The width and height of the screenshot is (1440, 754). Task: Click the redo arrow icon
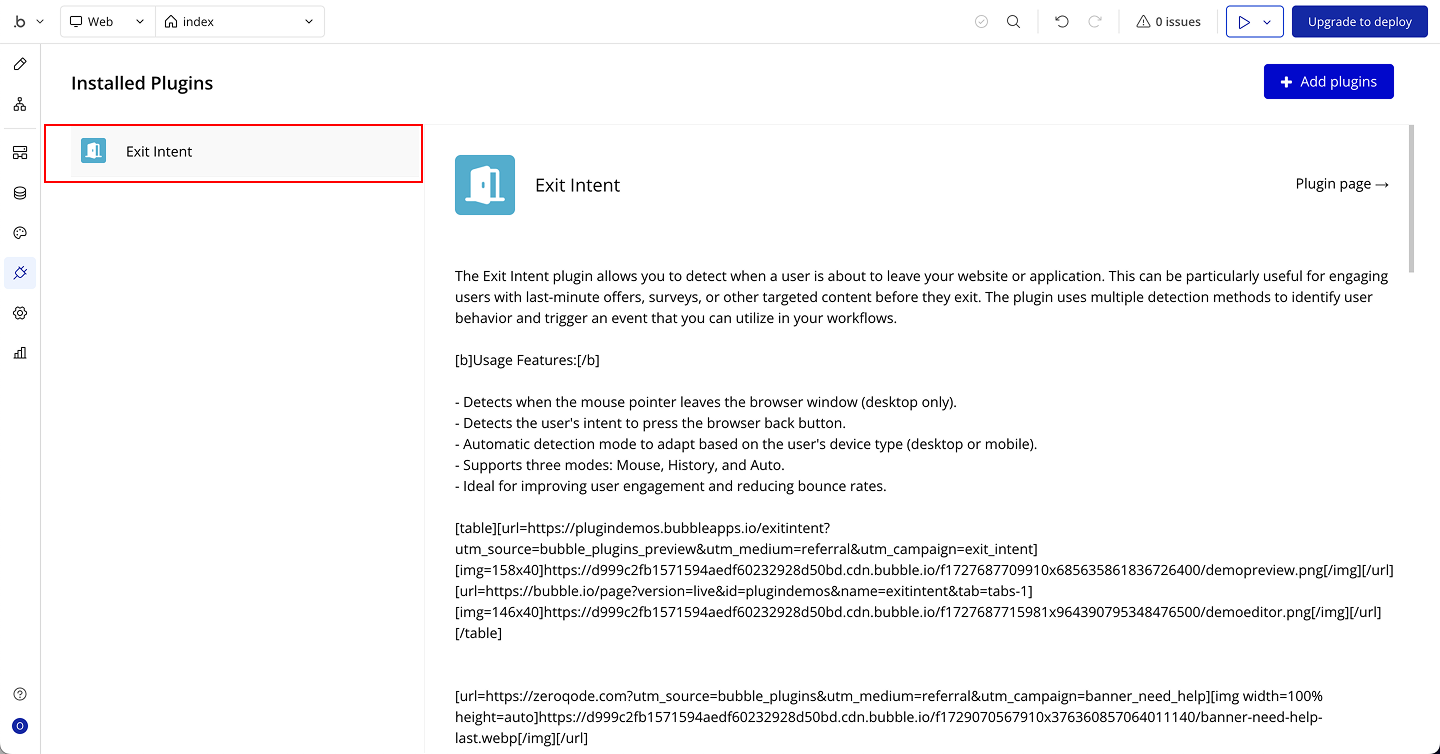tap(1095, 22)
